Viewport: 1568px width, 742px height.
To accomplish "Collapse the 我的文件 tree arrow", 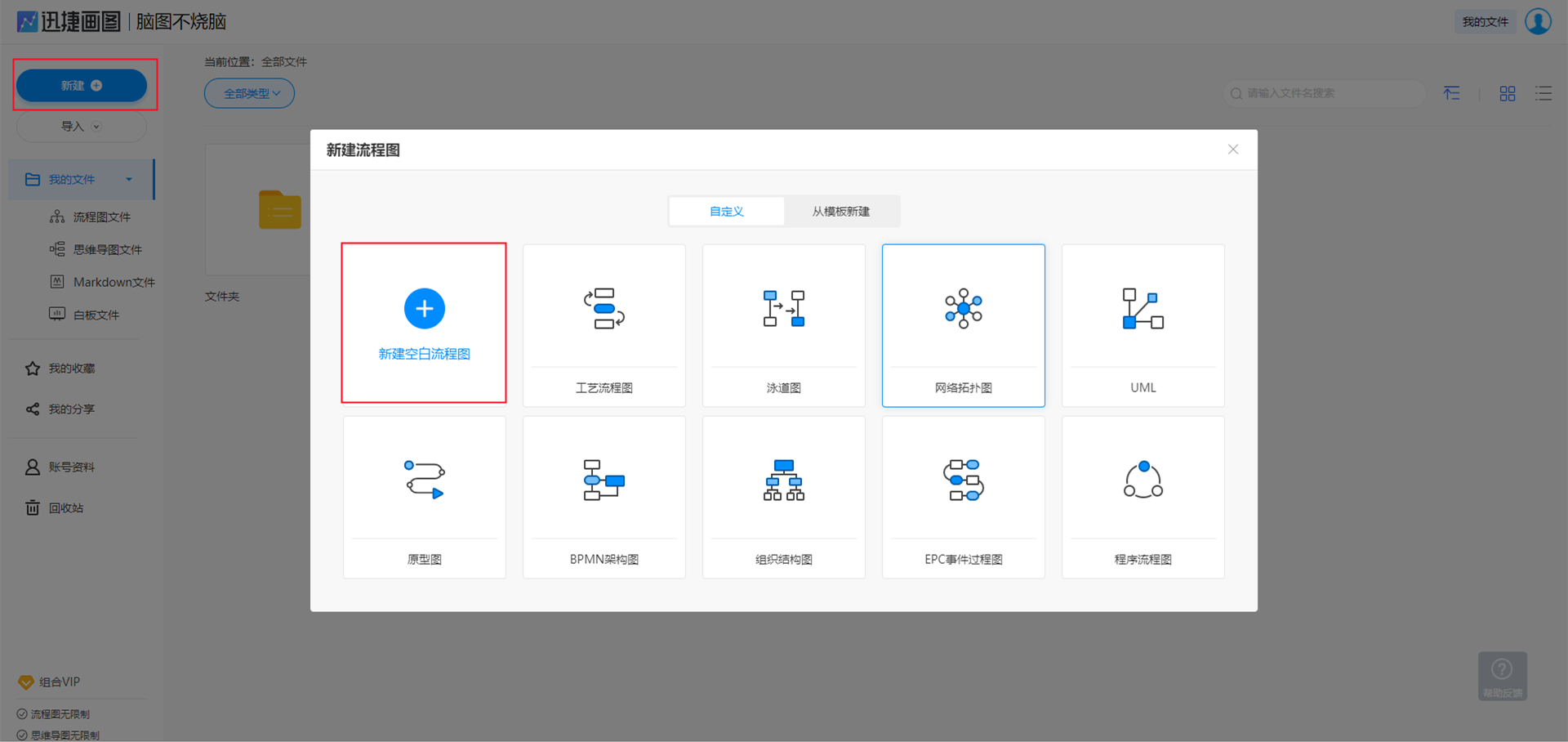I will [x=129, y=180].
